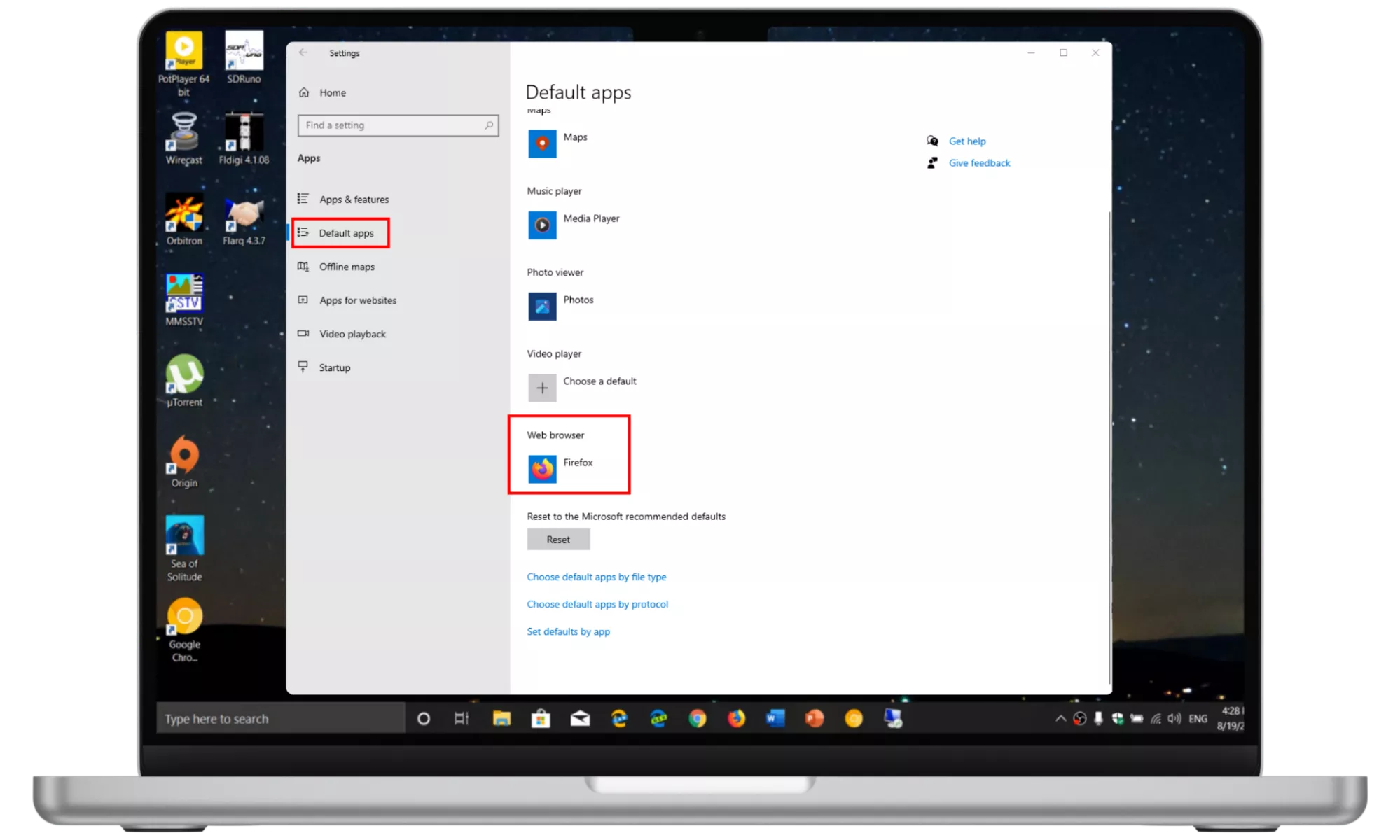1400x840 pixels.
Task: Open Apps & features in sidebar
Action: [354, 199]
